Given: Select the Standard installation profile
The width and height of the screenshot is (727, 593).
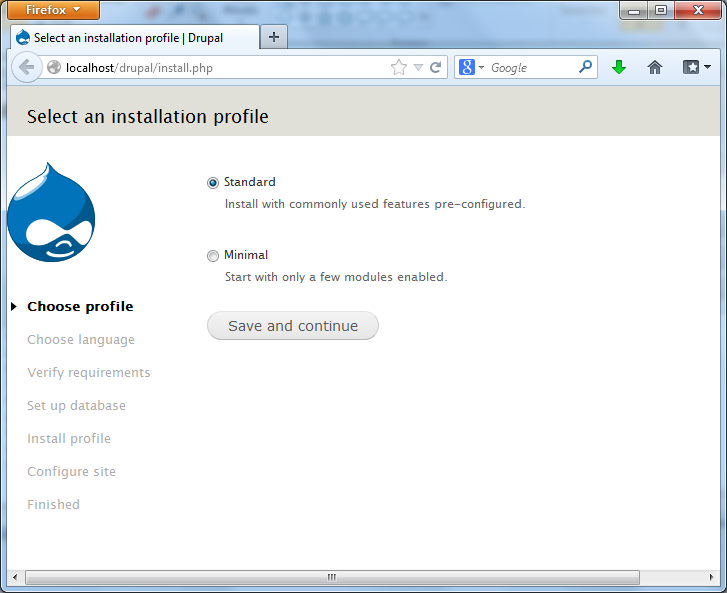Looking at the screenshot, I should tap(213, 183).
